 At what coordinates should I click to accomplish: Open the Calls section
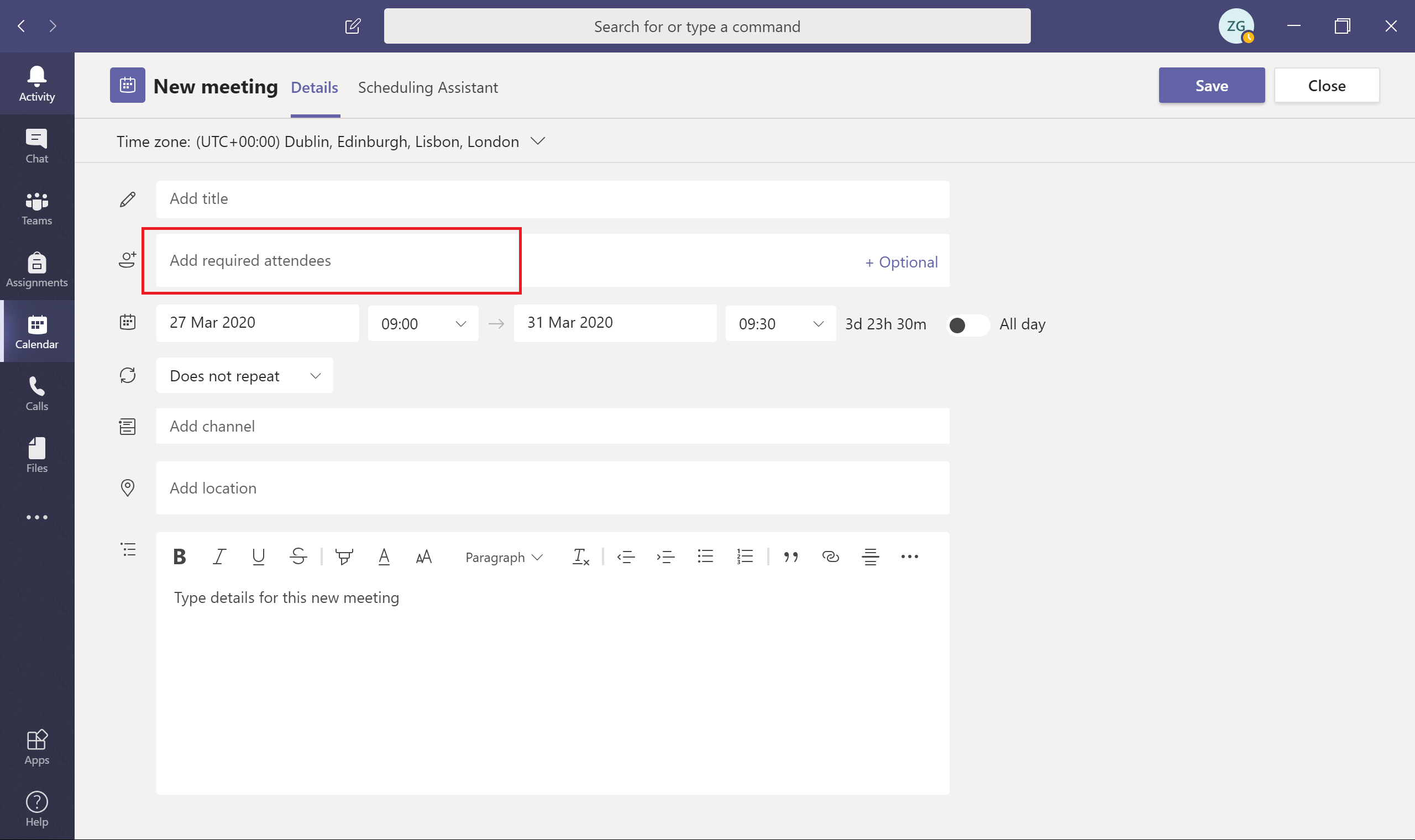pyautogui.click(x=37, y=393)
